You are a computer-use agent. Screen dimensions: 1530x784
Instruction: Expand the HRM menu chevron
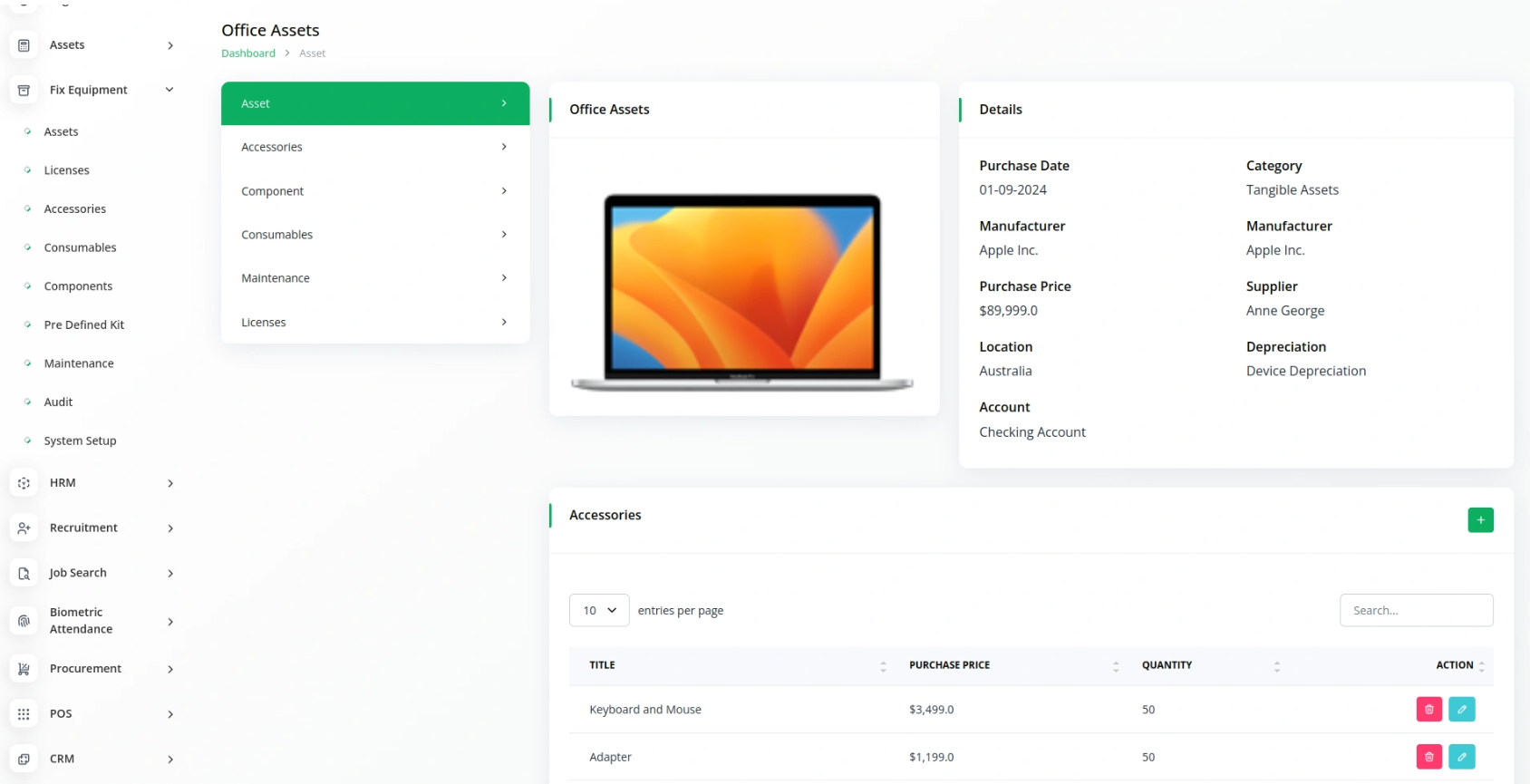point(170,483)
